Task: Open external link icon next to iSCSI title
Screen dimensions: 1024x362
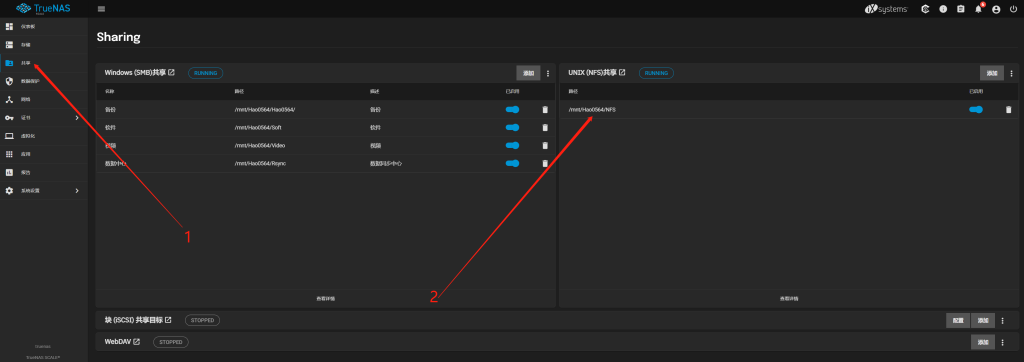Action: (168, 320)
